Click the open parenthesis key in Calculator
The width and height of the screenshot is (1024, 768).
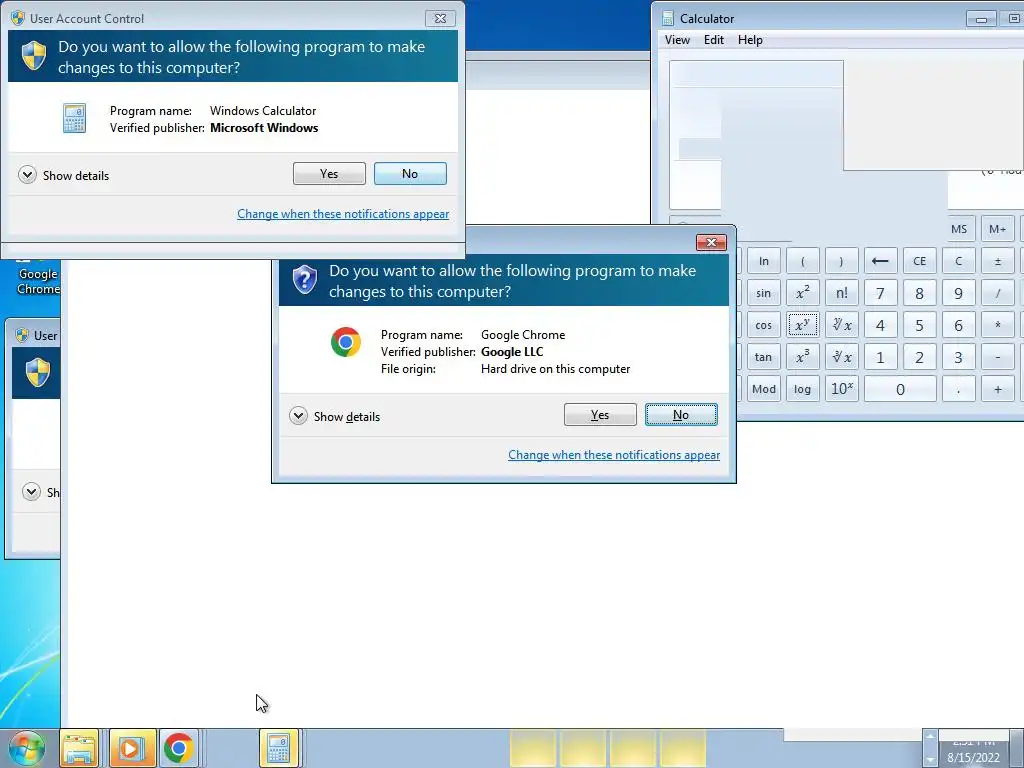[803, 261]
